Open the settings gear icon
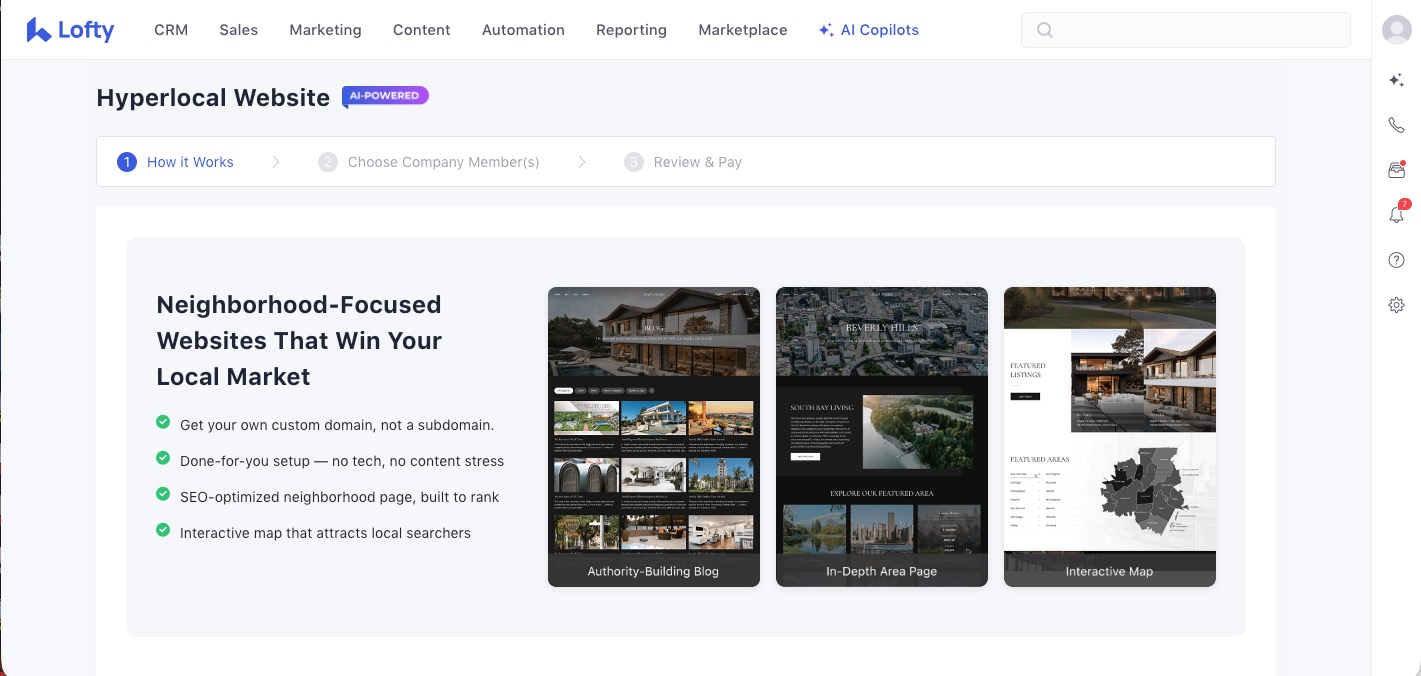The image size is (1421, 676). 1396,305
